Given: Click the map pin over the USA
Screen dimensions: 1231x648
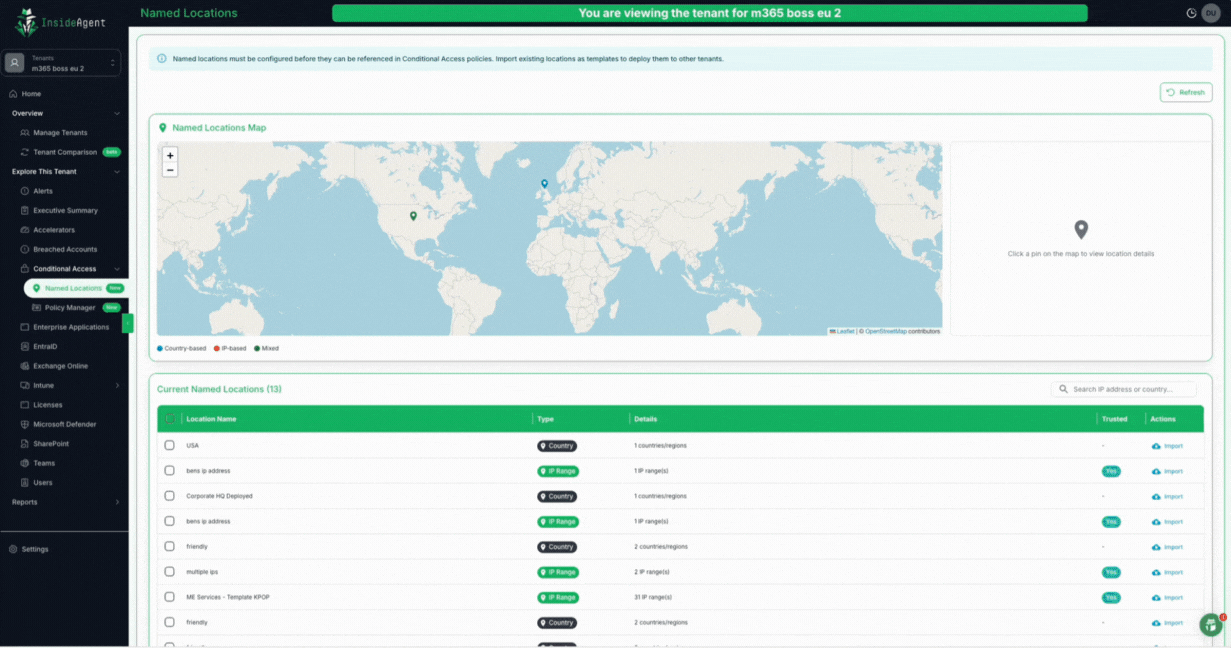Looking at the screenshot, I should pos(413,215).
